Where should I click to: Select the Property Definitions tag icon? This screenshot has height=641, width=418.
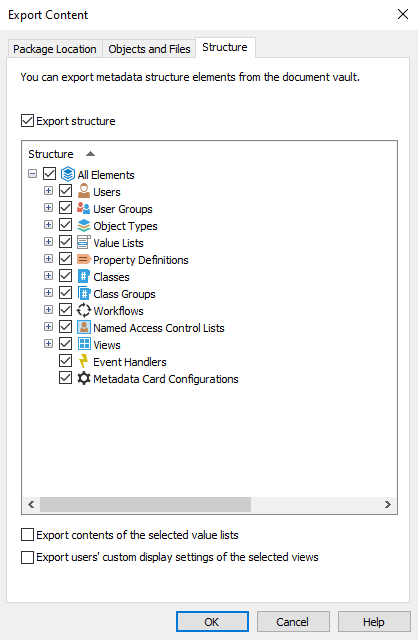(x=84, y=260)
